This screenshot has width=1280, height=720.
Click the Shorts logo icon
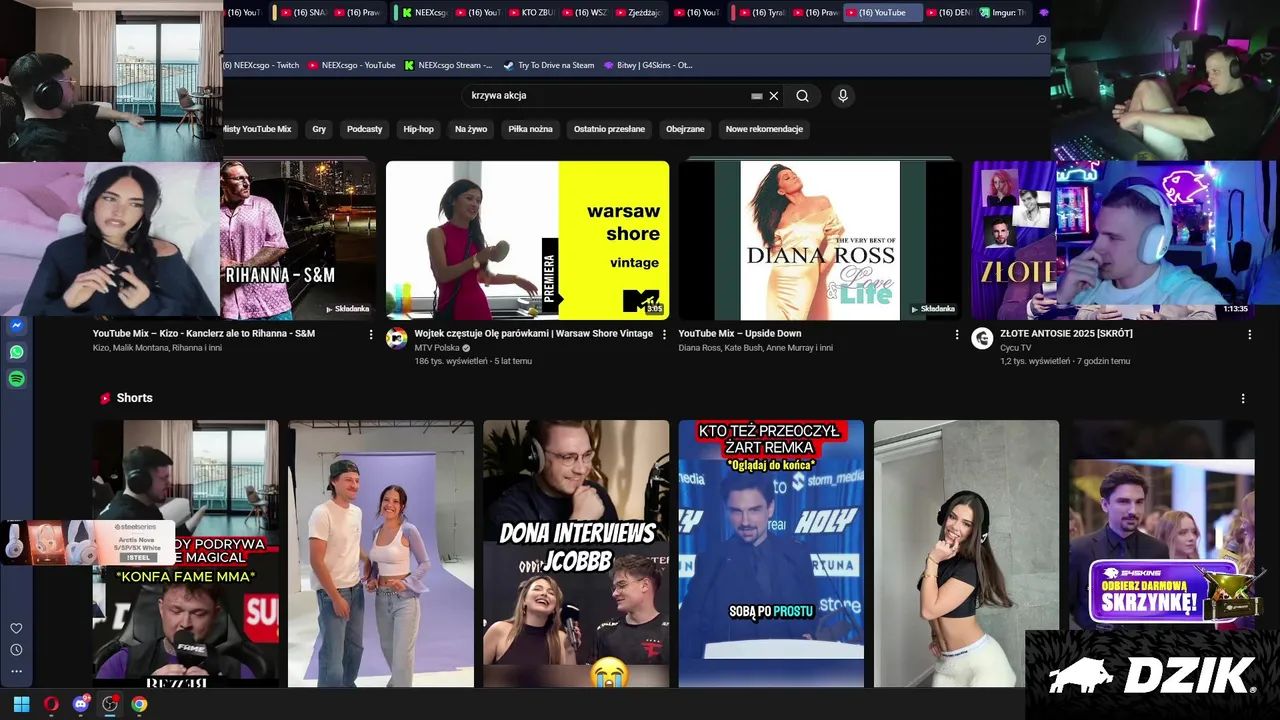point(105,398)
